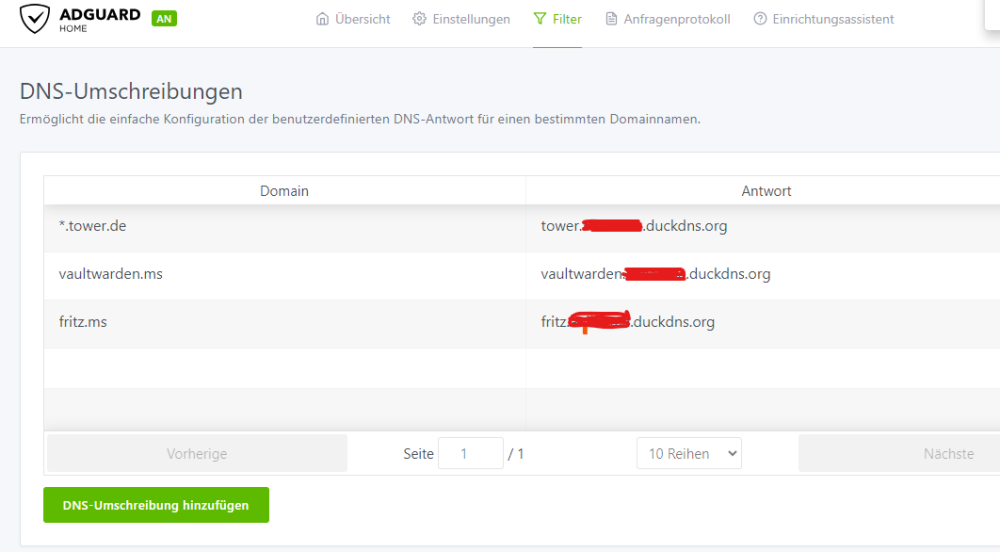Click DNS-Umschreibung hinzufügen button

[x=156, y=505]
